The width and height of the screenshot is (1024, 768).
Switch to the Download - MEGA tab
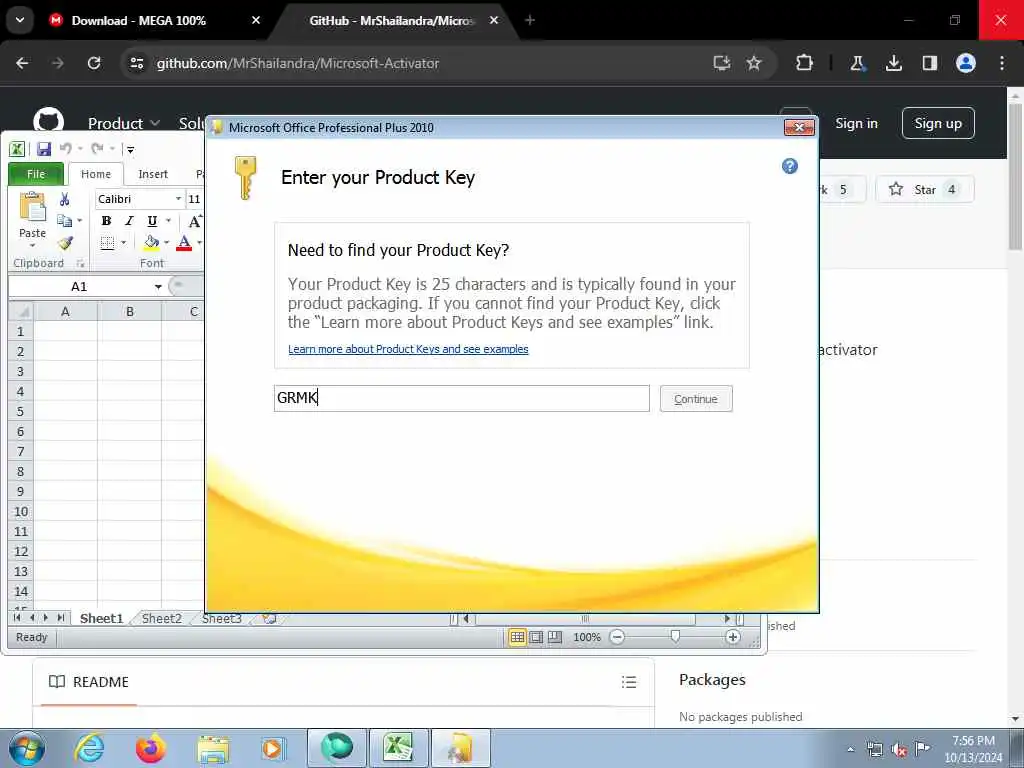155,20
